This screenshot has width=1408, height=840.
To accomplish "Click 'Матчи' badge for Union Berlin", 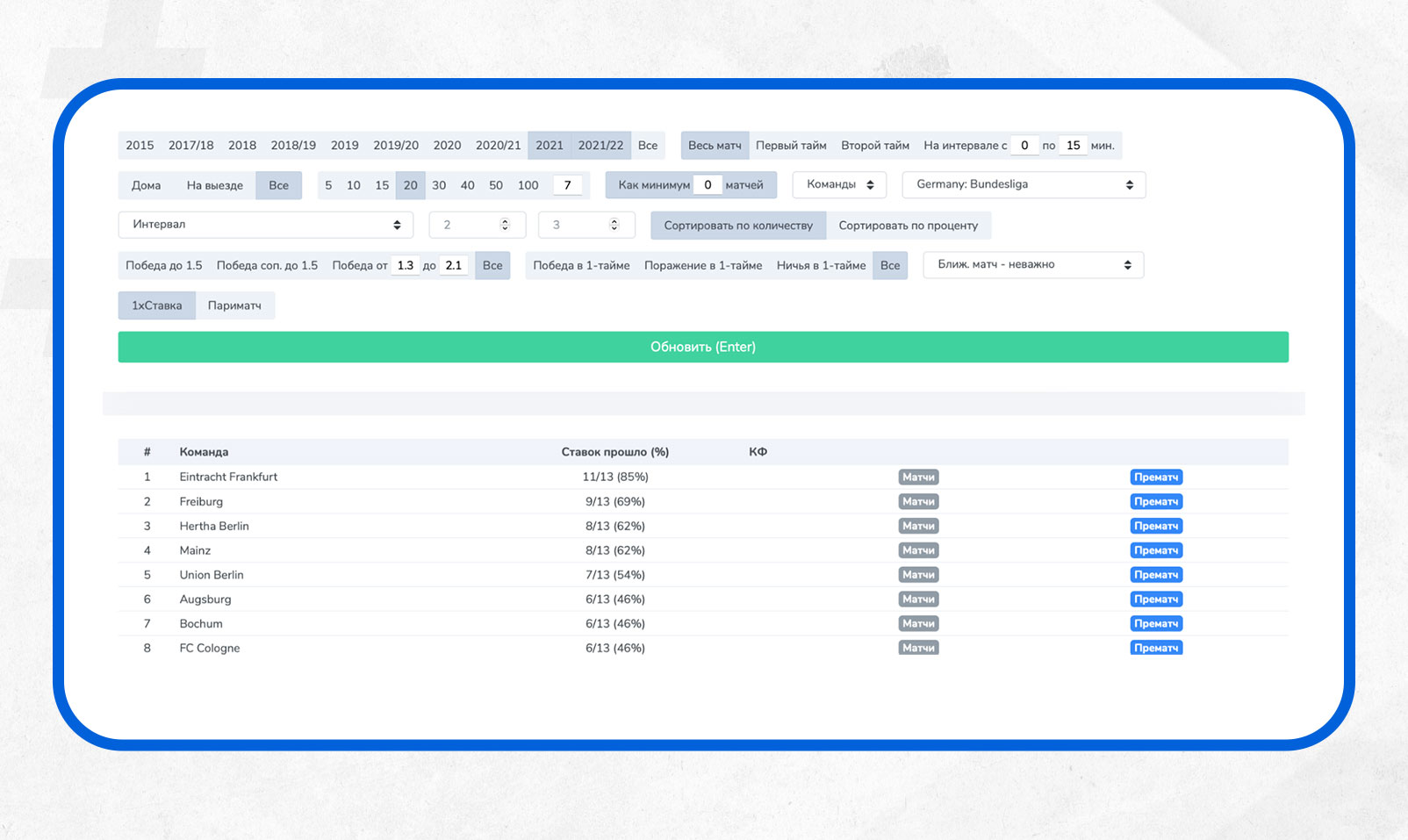I will click(x=918, y=575).
